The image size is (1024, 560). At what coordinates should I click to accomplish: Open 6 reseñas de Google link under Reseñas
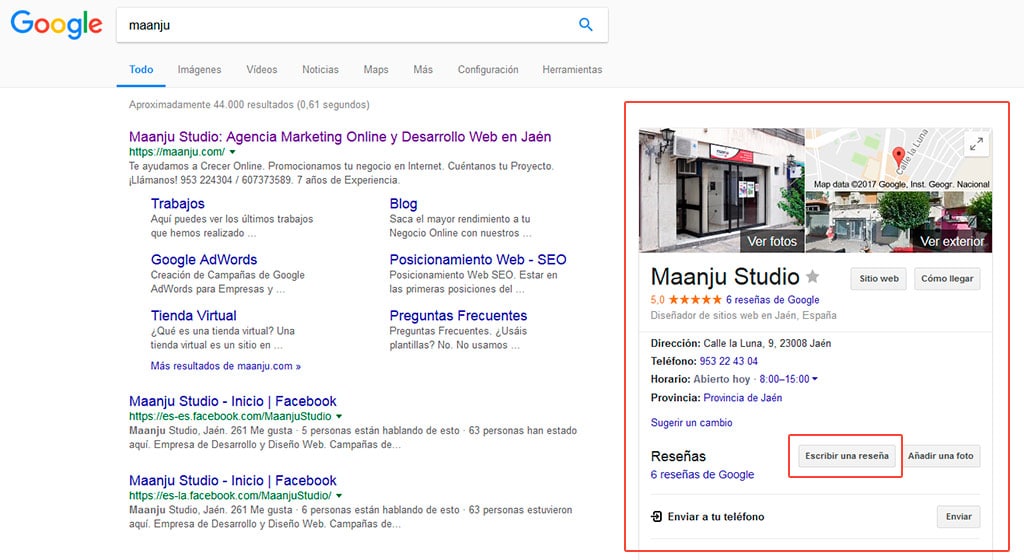702,474
